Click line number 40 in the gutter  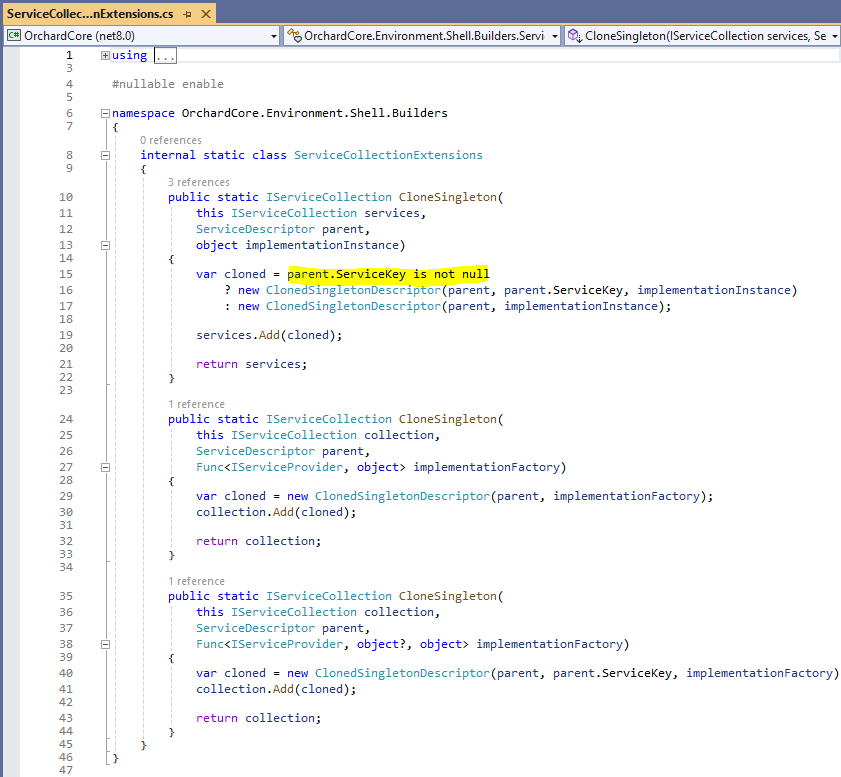coord(66,673)
